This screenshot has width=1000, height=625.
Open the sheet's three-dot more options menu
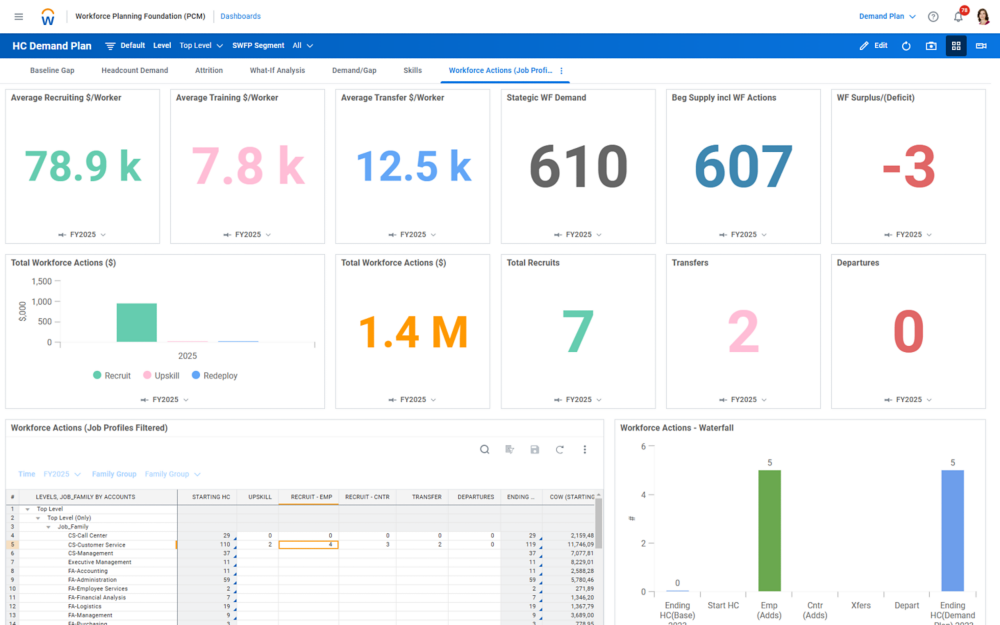pyautogui.click(x=584, y=450)
